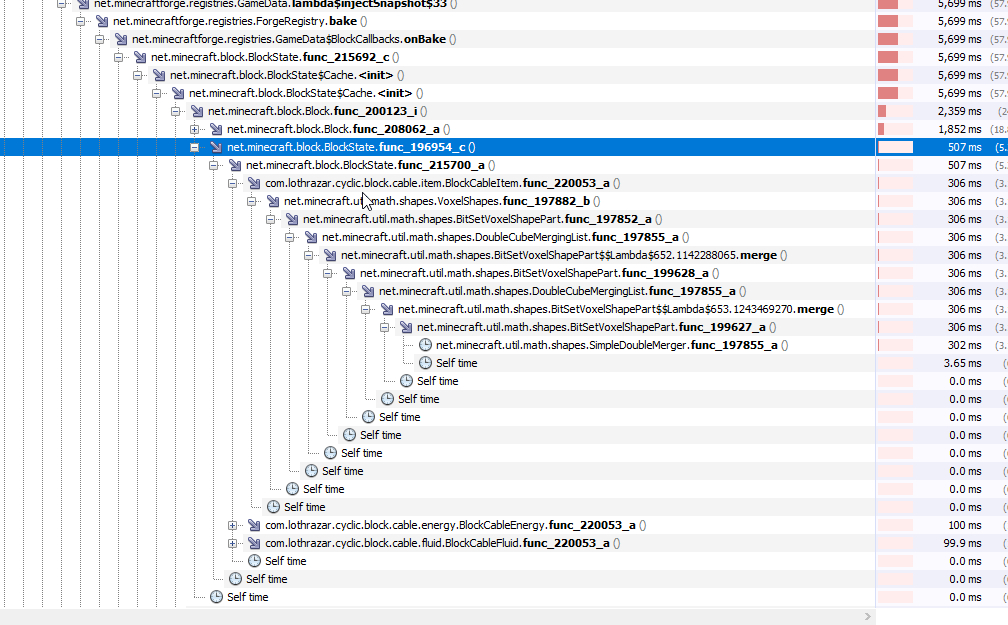The width and height of the screenshot is (1008, 625).
Task: Click the clock icon on the bottom-most Self time row
Action: 215,597
